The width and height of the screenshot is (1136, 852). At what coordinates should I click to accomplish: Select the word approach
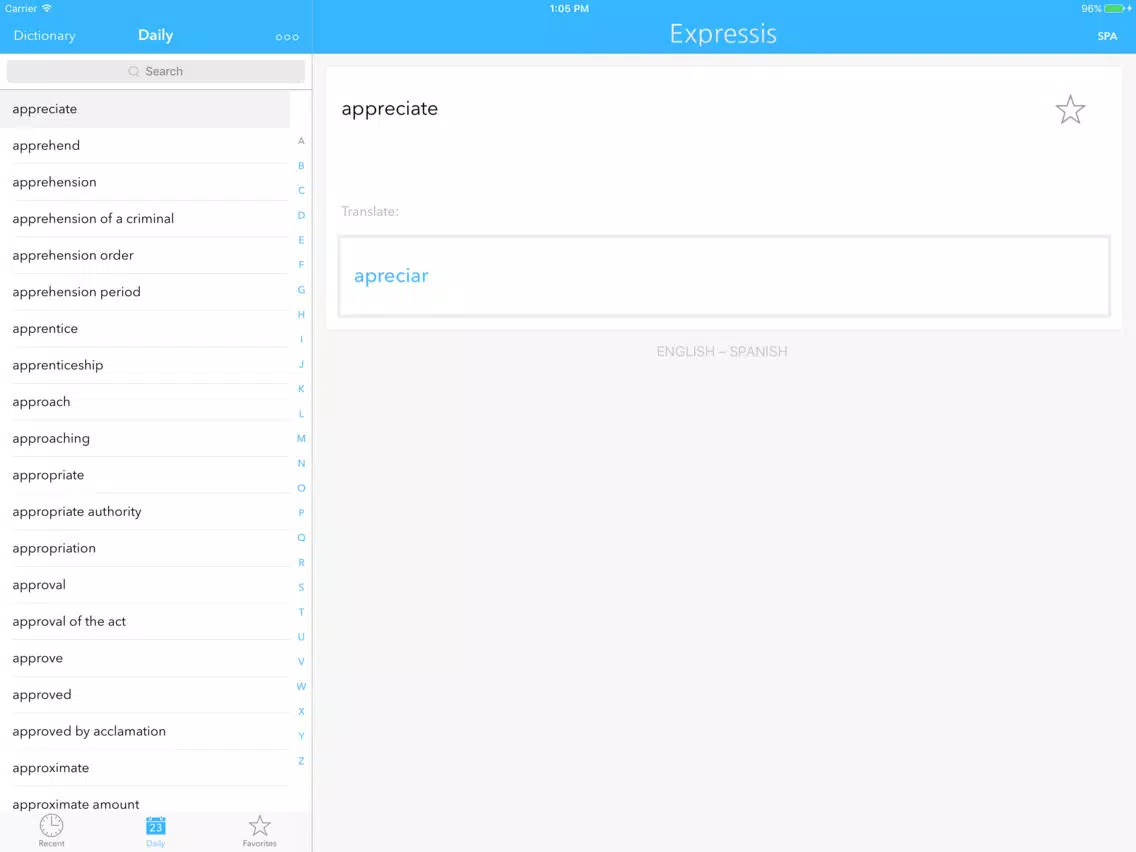pos(145,401)
